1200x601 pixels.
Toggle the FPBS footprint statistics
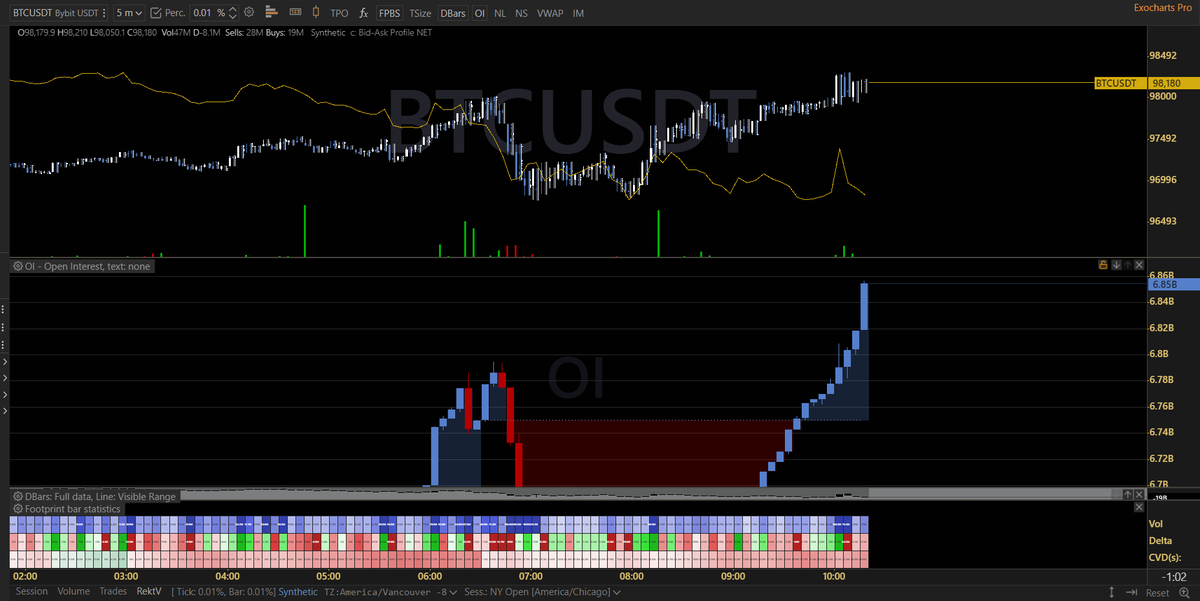click(x=390, y=13)
